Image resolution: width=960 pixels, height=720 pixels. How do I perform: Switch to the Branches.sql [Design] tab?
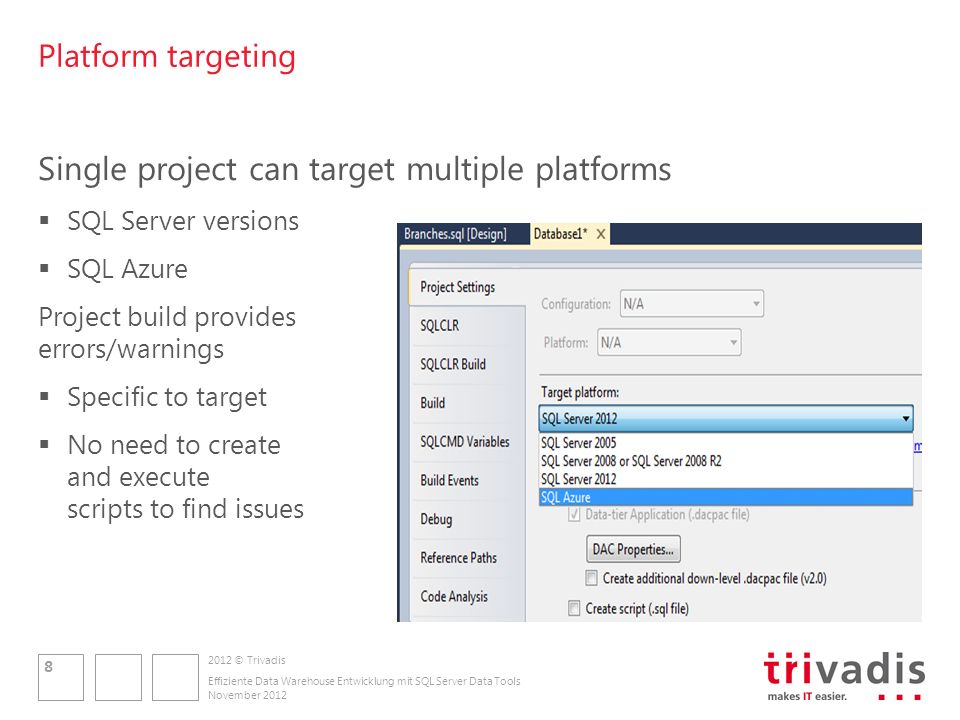tap(455, 234)
